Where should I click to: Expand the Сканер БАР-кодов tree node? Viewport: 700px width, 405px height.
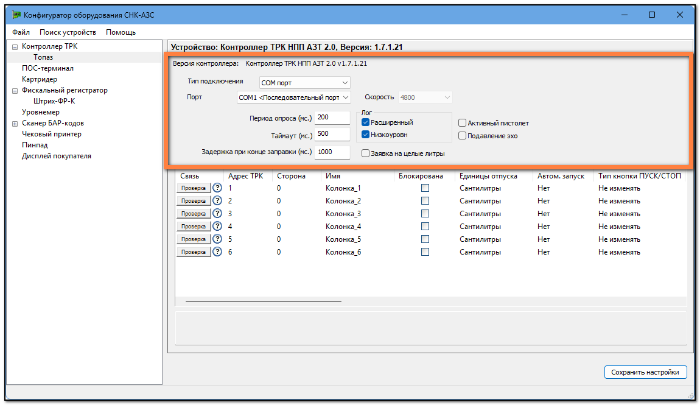click(15, 124)
